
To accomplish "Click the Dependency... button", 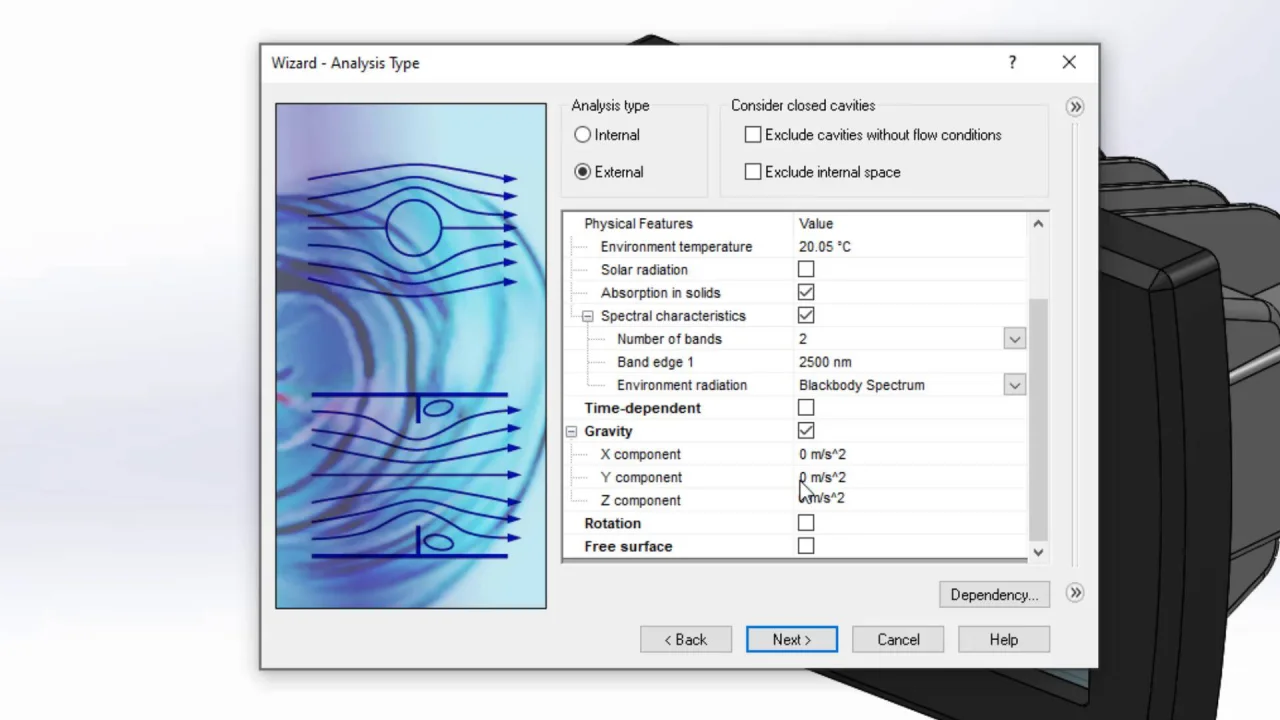I will click(x=994, y=595).
